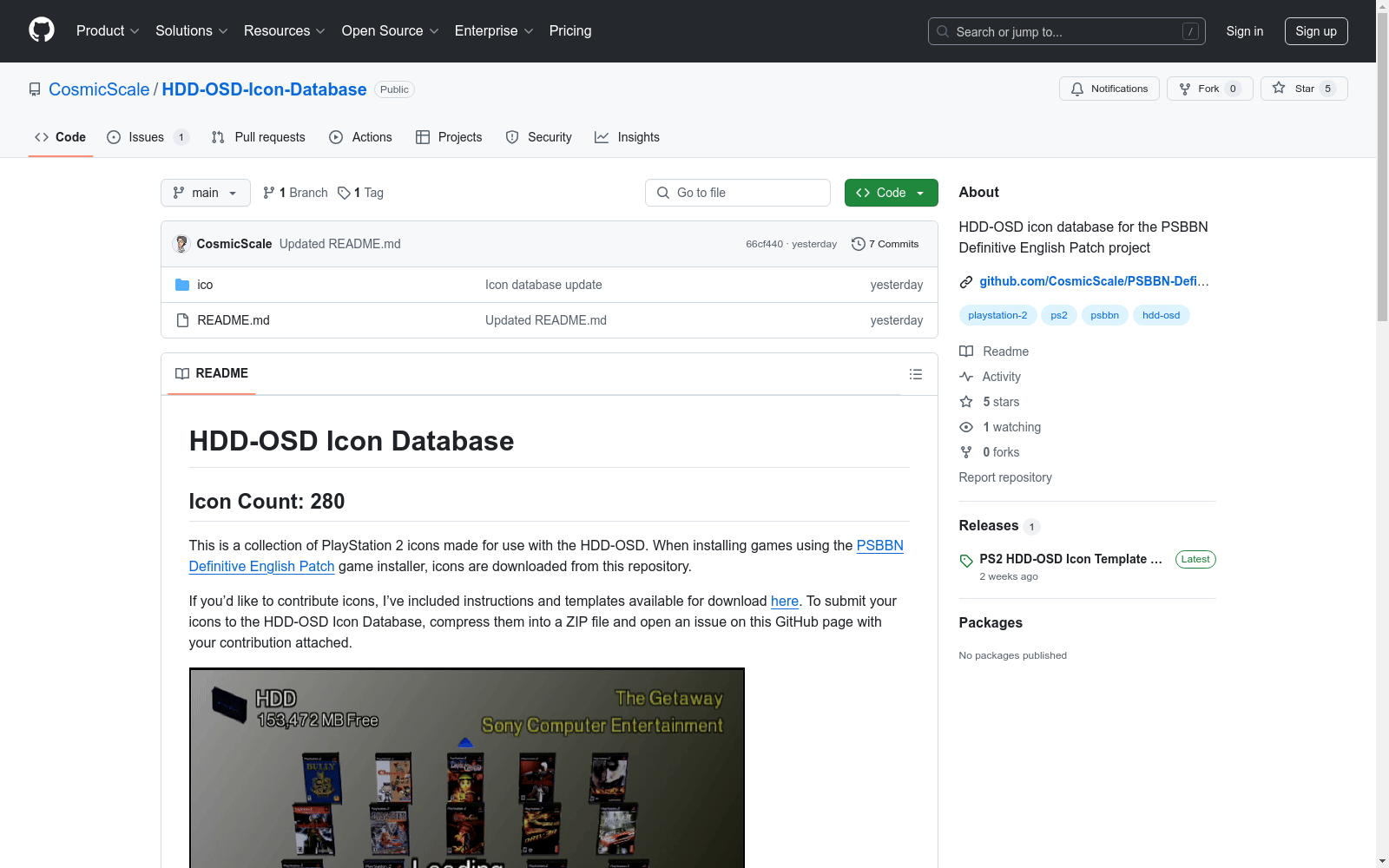Click the README.md file icon
Viewport: 1389px width, 868px height.
tap(182, 320)
